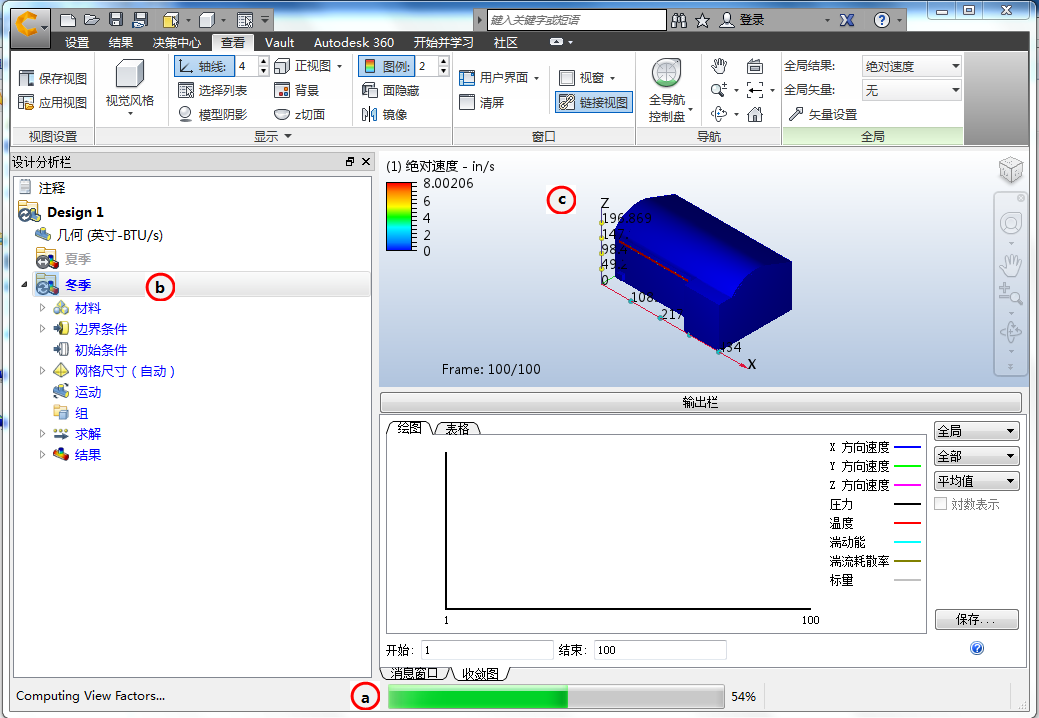Open the 全局矢量 global vector dropdown
This screenshot has width=1039, height=718.
click(x=912, y=90)
